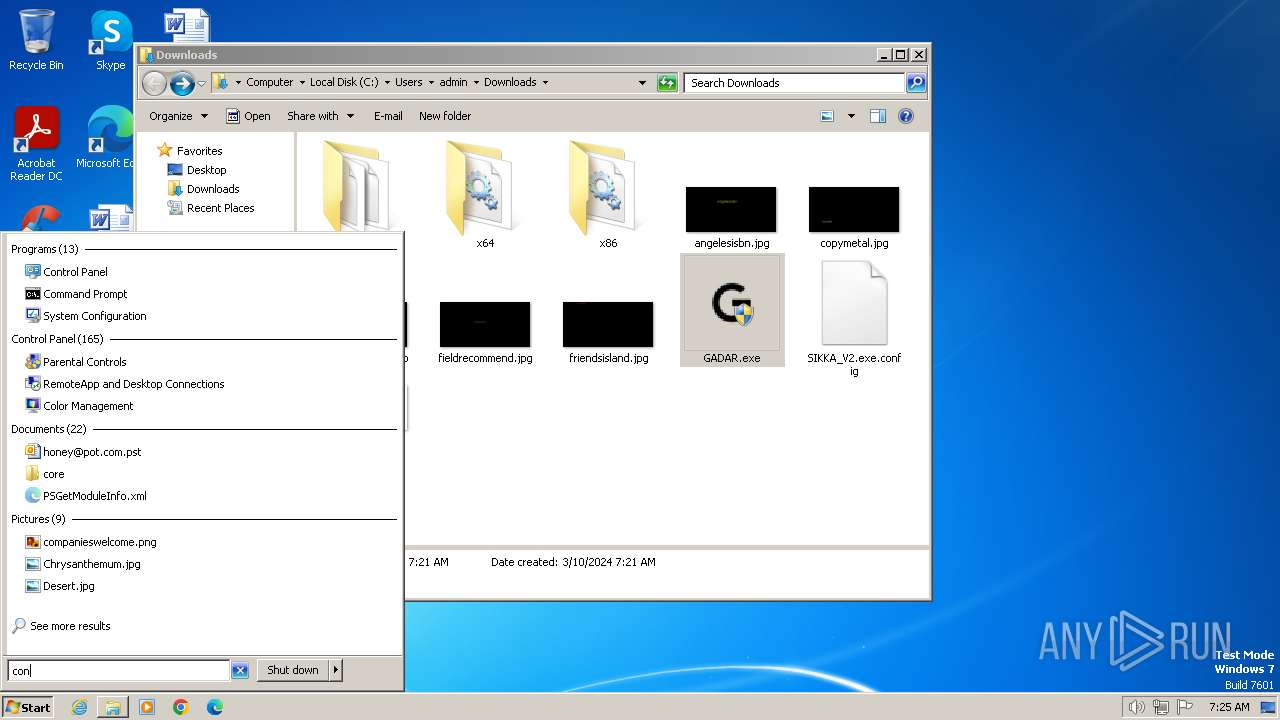Screen dimensions: 1280x720
Task: Open Internet Explorer from taskbar
Action: 79,707
